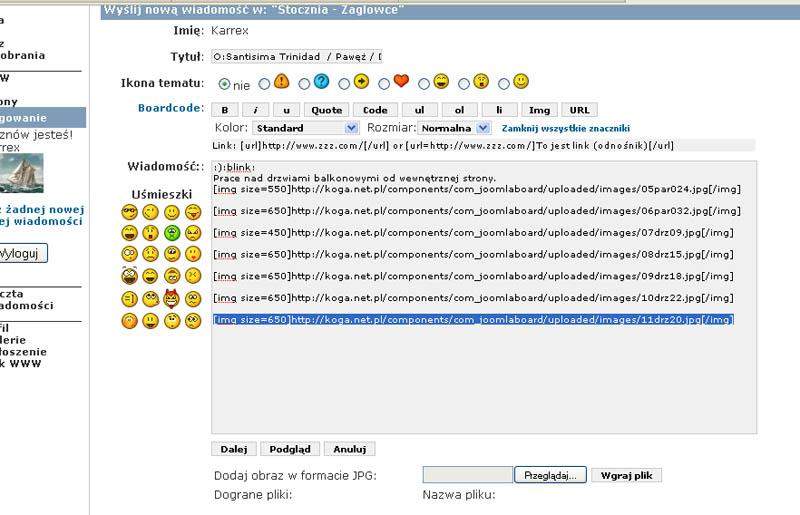Open the Rozmiar dropdown showing Normalna
Screen dimensions: 800x515
pyautogui.click(x=454, y=128)
